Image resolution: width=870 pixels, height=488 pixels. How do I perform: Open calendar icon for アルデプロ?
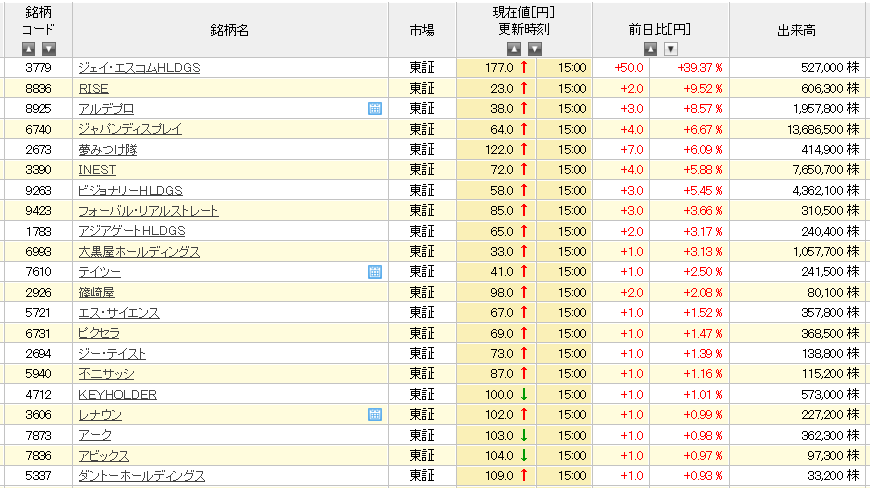[x=375, y=109]
